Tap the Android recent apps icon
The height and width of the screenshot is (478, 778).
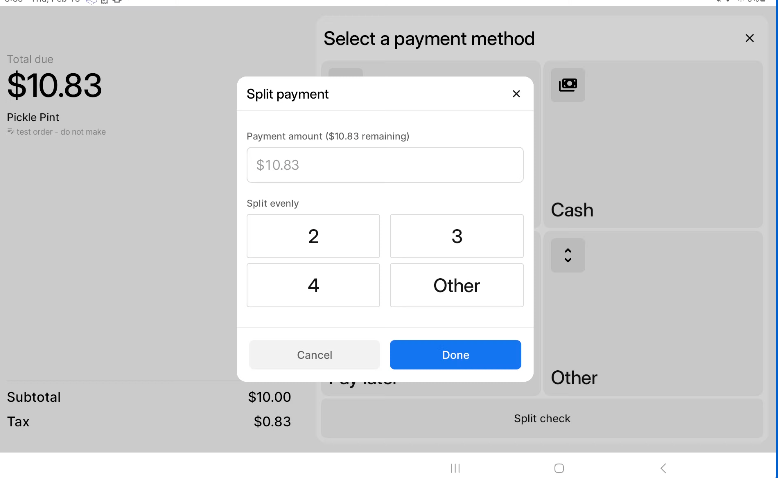click(455, 468)
